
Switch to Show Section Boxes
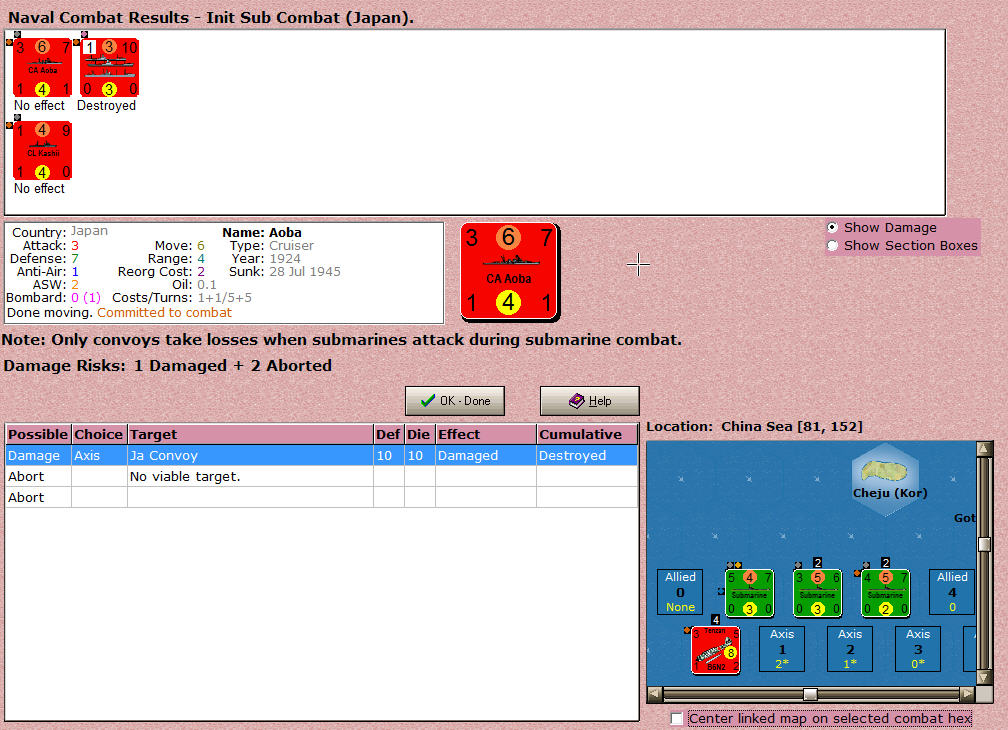[832, 244]
